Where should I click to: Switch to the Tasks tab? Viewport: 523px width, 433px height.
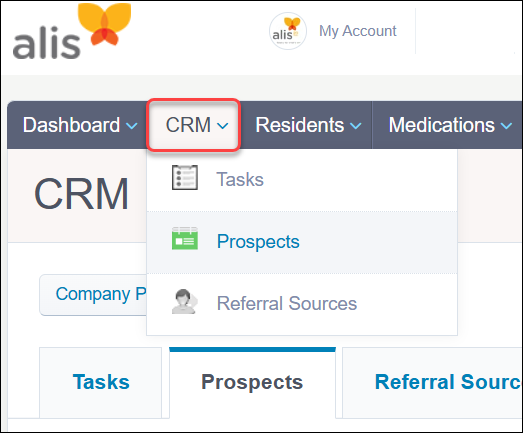click(x=101, y=382)
